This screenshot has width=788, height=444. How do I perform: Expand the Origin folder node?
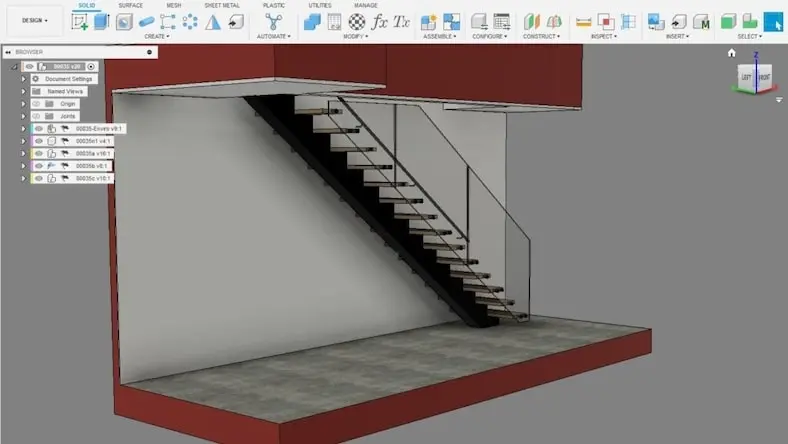point(23,104)
